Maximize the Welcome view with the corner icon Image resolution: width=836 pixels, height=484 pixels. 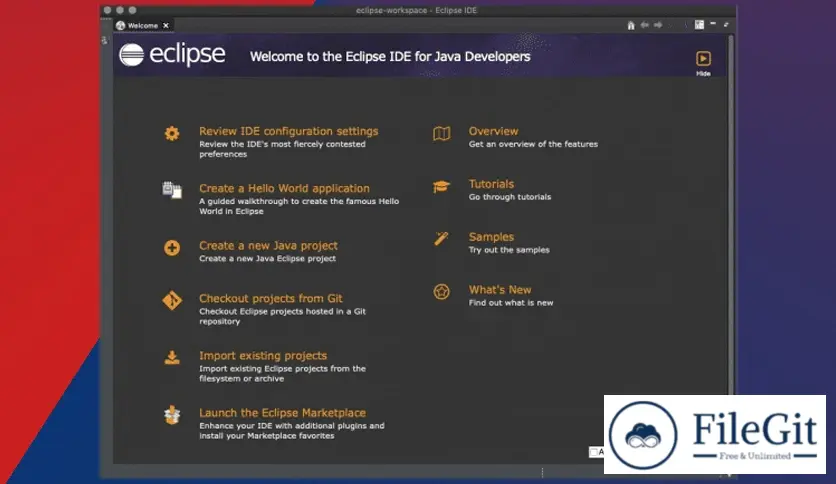click(x=726, y=25)
